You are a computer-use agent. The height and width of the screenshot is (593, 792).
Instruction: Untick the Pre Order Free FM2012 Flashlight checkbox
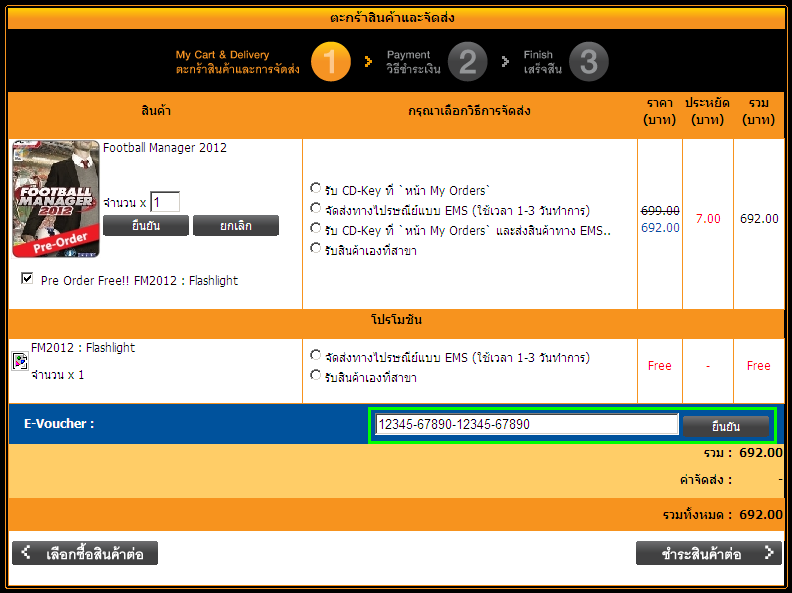(x=27, y=278)
